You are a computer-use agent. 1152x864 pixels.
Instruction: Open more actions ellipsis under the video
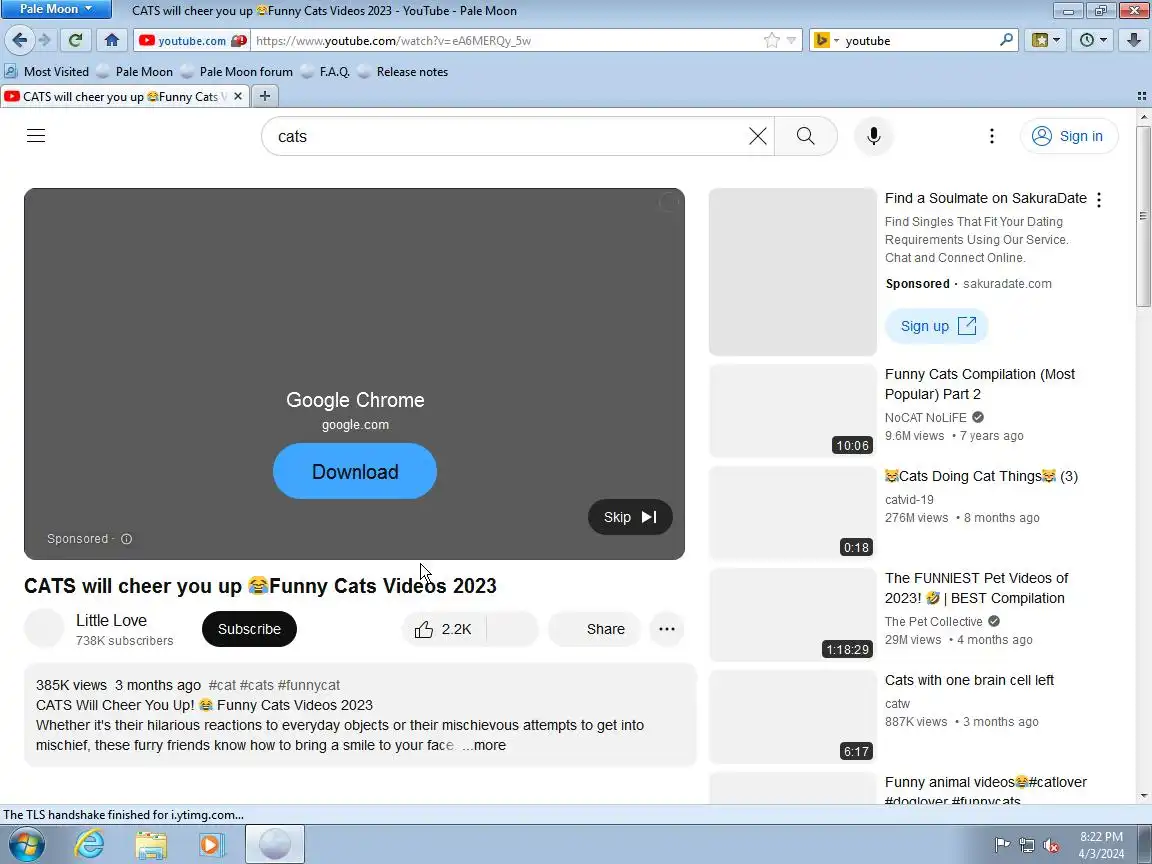tap(667, 629)
